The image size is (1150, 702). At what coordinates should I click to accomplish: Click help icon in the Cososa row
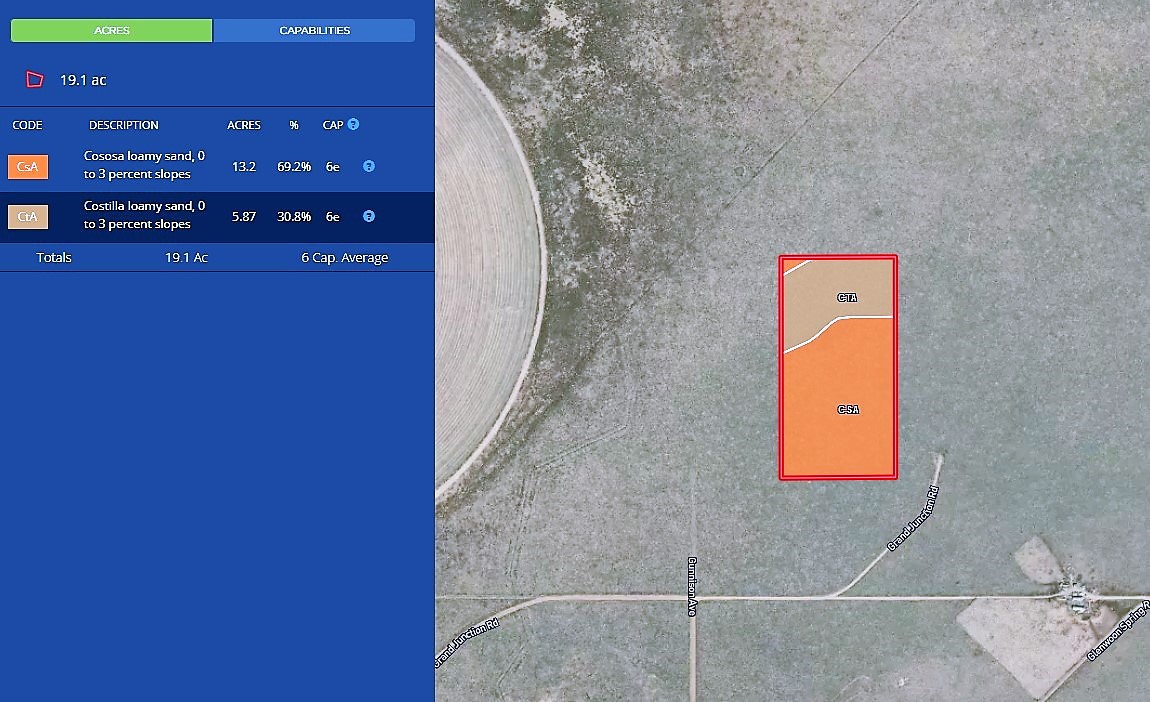tap(368, 167)
